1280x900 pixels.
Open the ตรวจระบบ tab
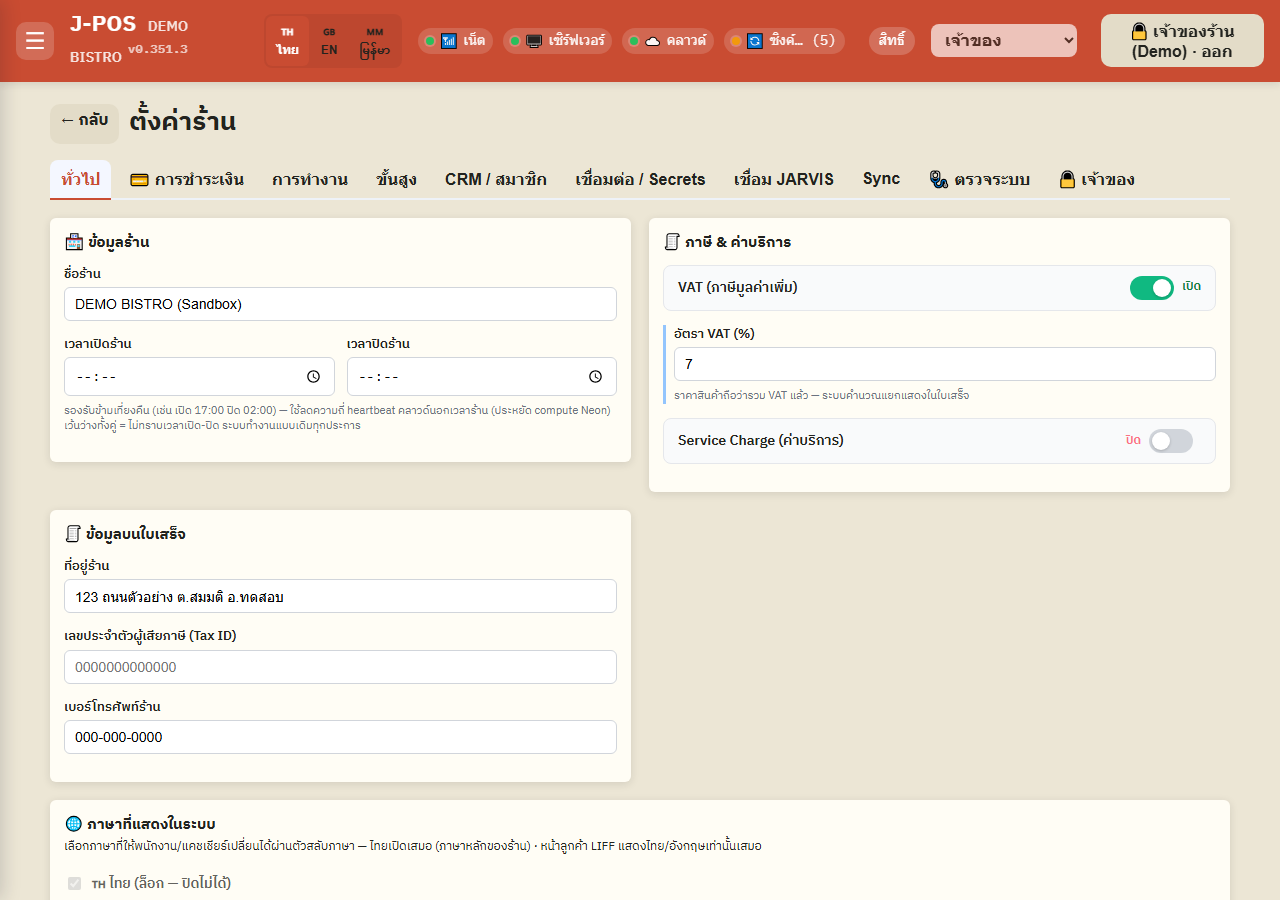click(x=980, y=180)
